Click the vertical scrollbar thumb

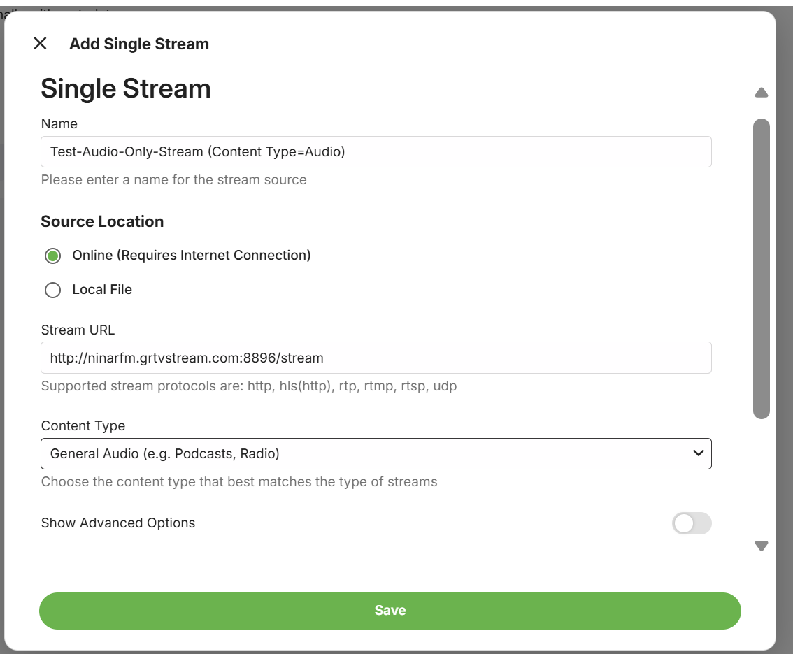click(x=761, y=268)
